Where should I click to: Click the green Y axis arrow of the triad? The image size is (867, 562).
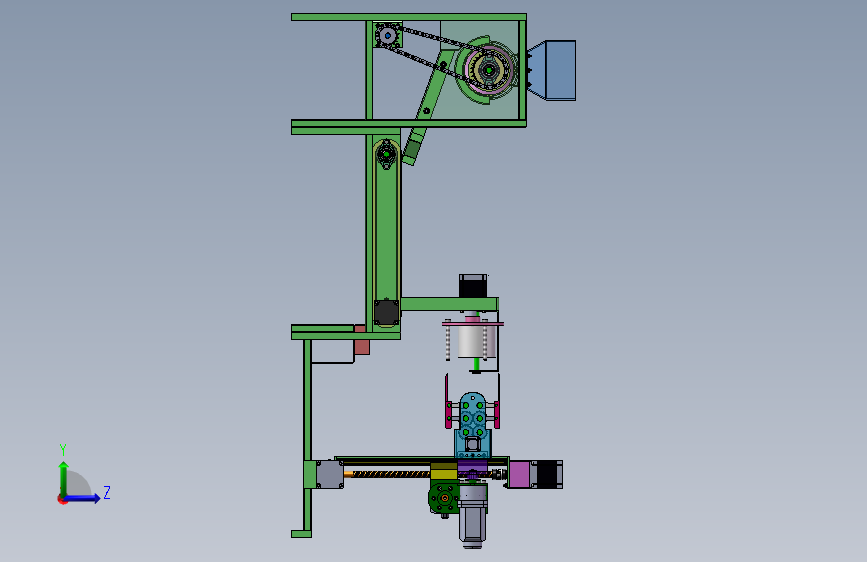coord(64,478)
